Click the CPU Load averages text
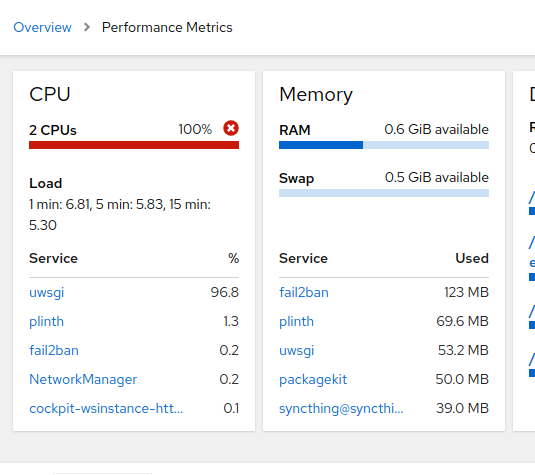The height and width of the screenshot is (475, 535). pyautogui.click(x=120, y=215)
